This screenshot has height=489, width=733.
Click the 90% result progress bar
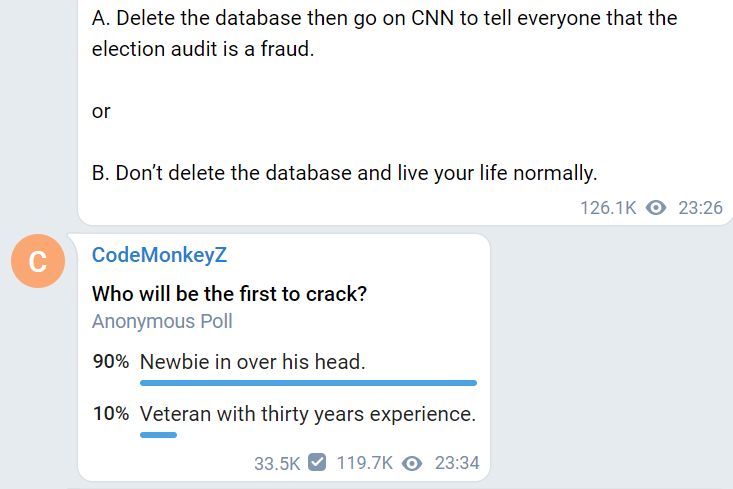click(x=308, y=383)
